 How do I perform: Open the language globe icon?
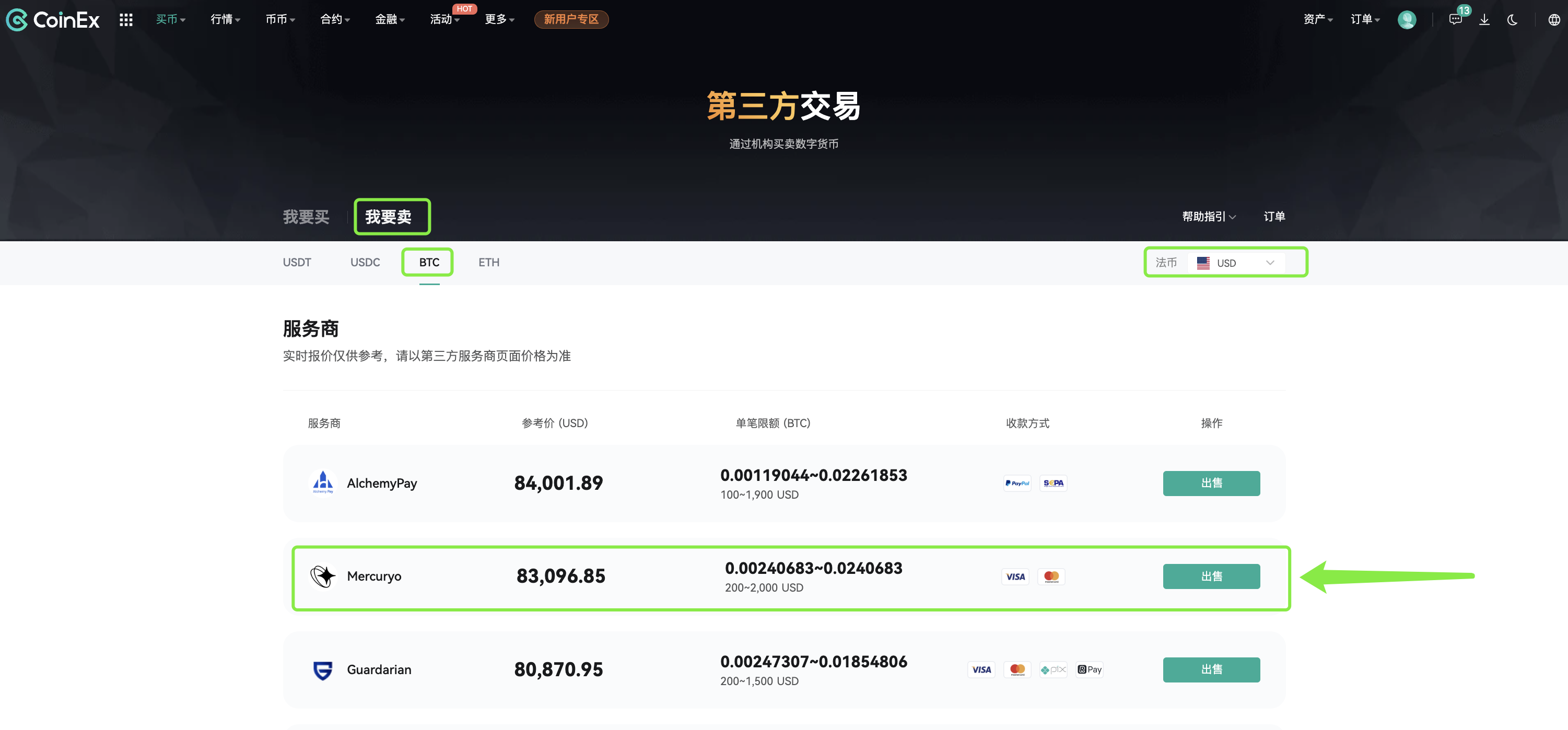(1554, 19)
